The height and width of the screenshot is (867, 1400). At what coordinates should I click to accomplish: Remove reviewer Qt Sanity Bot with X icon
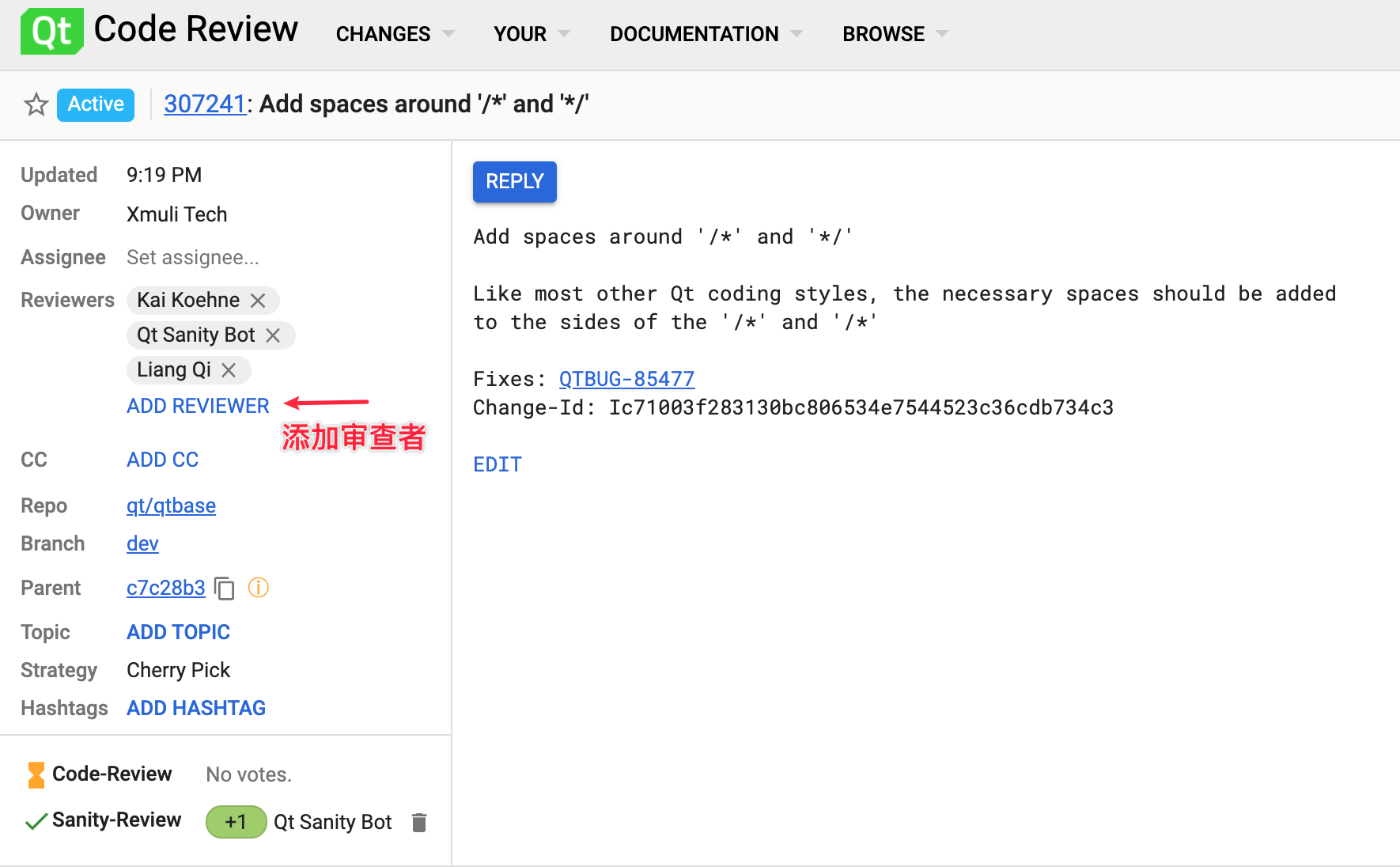click(x=273, y=335)
